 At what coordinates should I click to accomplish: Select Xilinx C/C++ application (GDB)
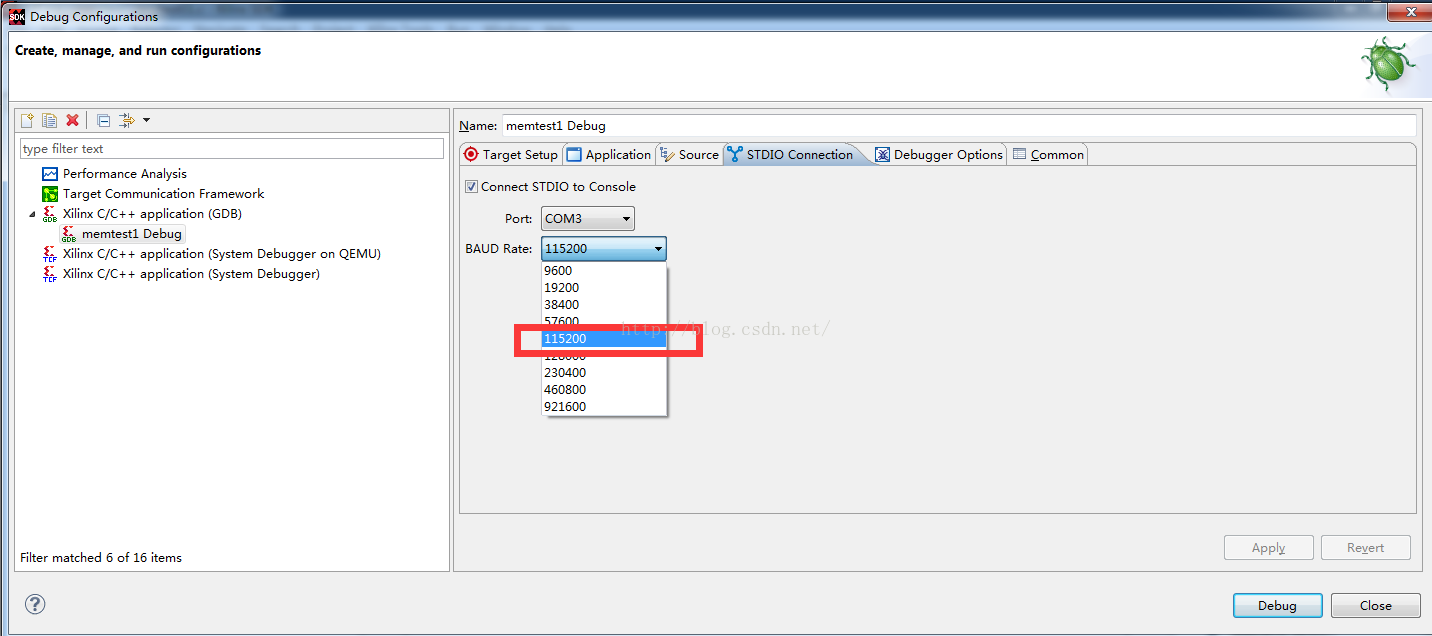(x=152, y=214)
